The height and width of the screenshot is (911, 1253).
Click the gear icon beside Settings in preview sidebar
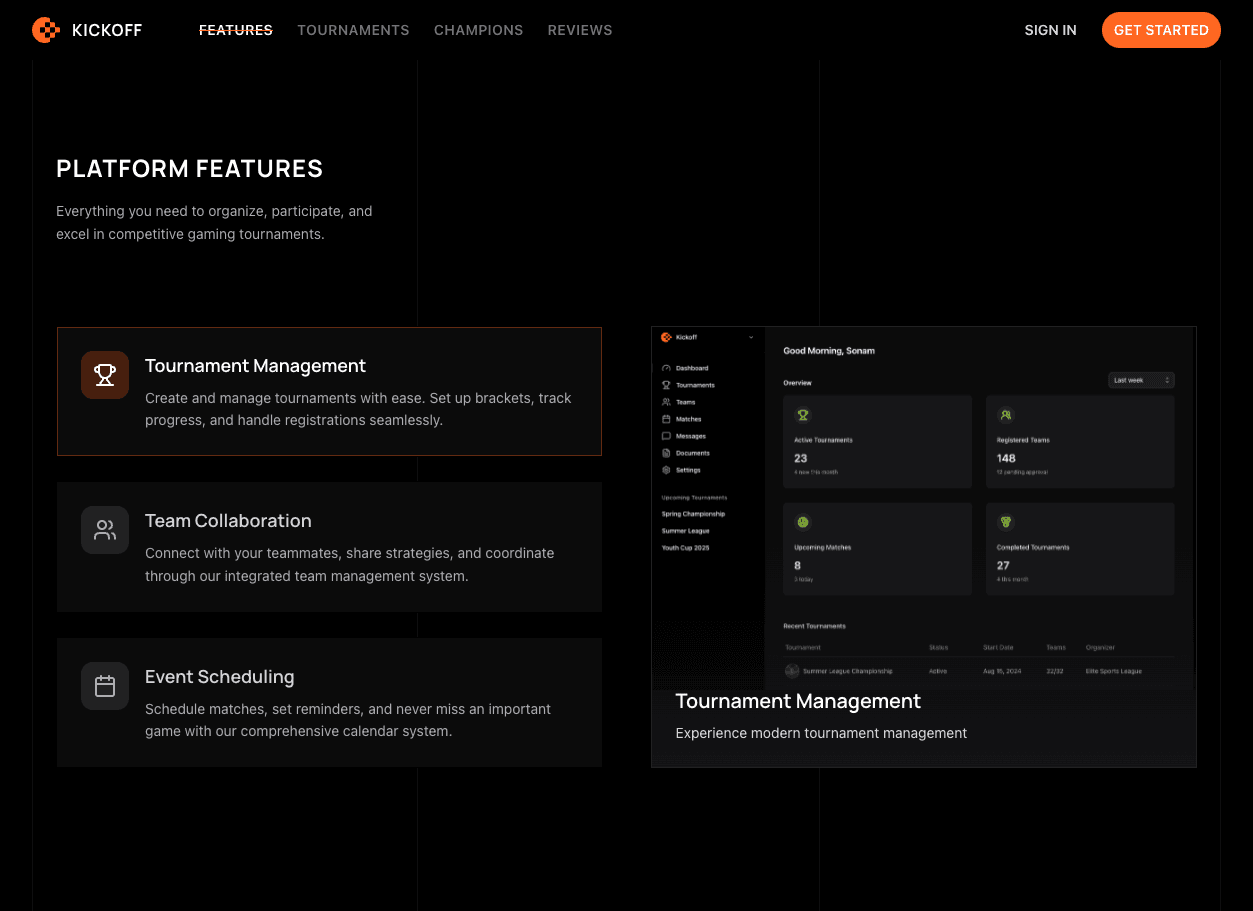(667, 470)
